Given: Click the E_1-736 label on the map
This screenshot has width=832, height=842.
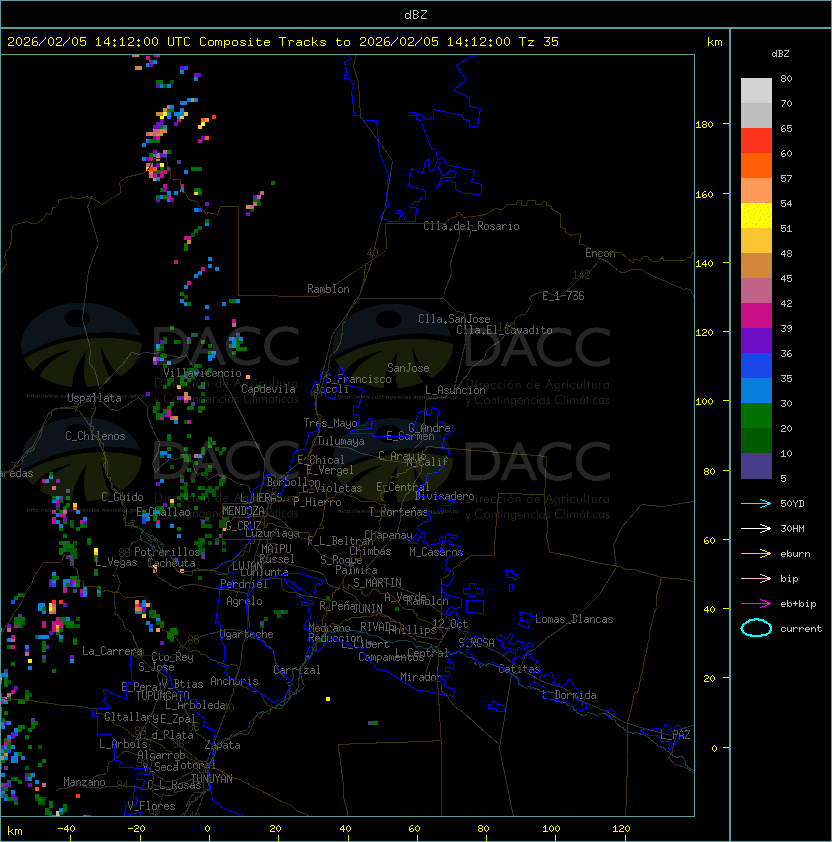Looking at the screenshot, I should 563,296.
